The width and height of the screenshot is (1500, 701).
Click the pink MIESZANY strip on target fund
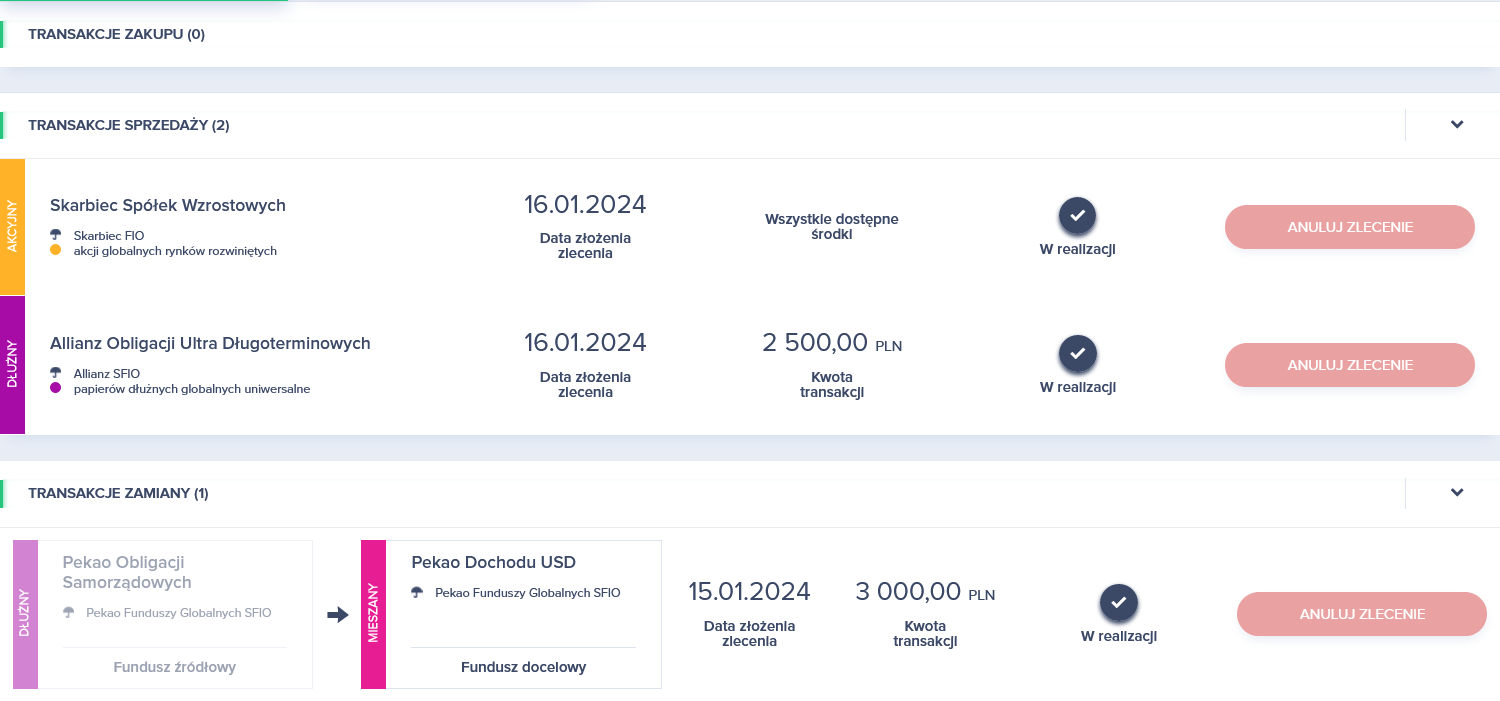[373, 614]
